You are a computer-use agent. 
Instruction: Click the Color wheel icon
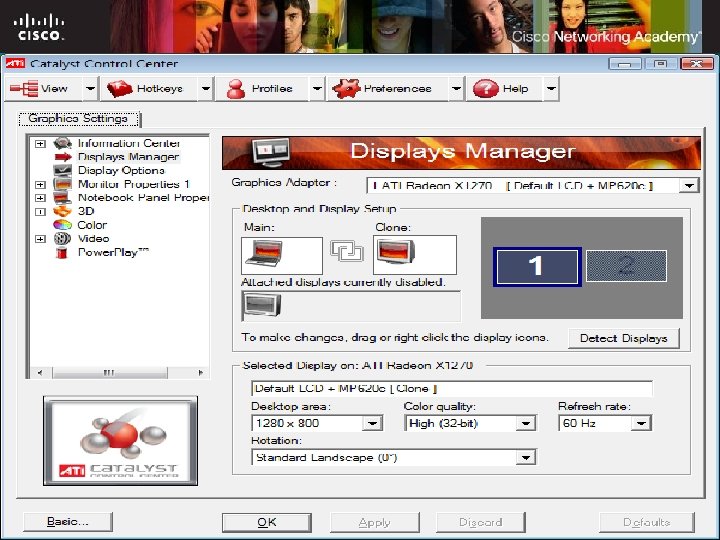[62, 225]
